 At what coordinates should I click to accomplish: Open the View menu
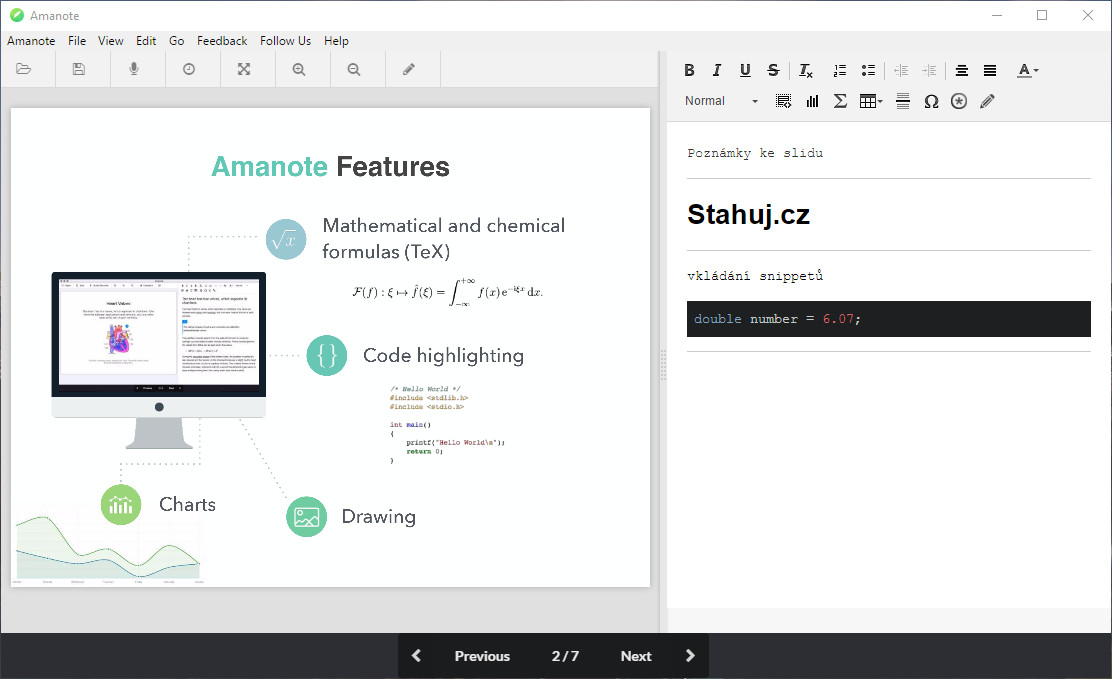[x=111, y=41]
